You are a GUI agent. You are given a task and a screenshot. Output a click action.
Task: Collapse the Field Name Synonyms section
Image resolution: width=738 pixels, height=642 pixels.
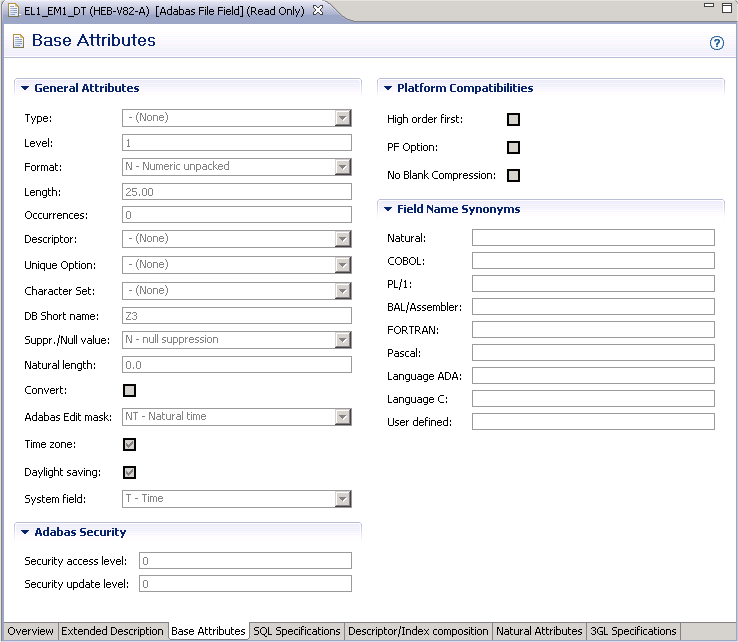(x=388, y=209)
